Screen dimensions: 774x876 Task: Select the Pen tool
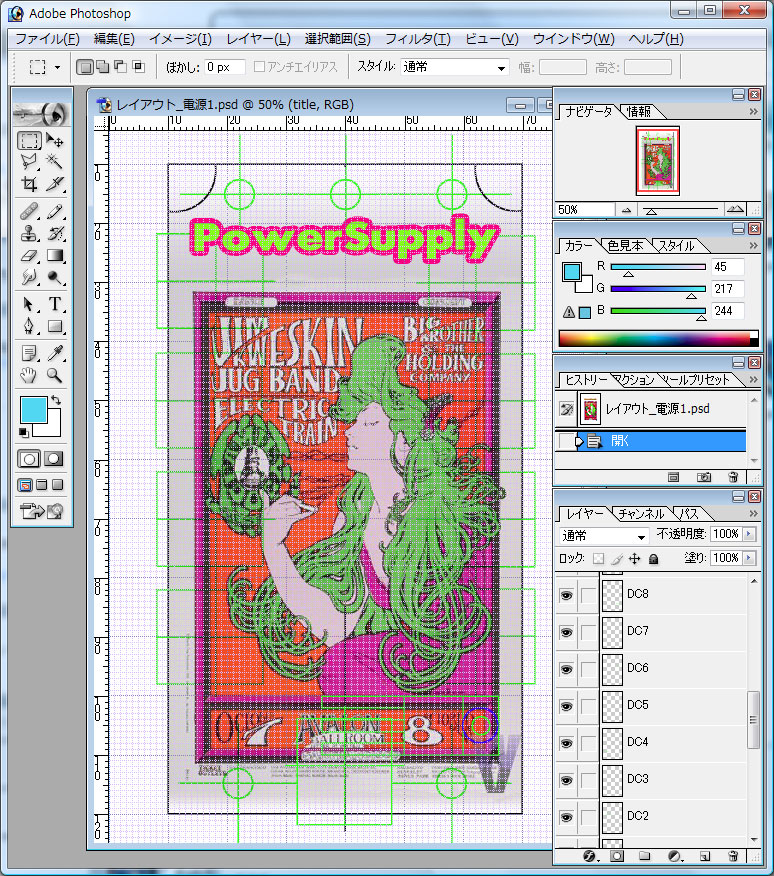tap(29, 326)
